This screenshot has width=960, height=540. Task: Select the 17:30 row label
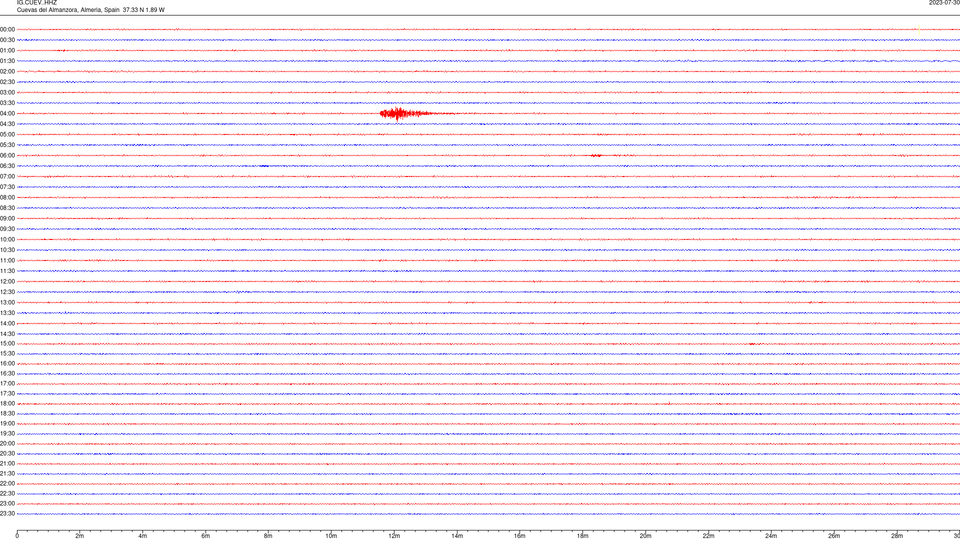click(7, 394)
